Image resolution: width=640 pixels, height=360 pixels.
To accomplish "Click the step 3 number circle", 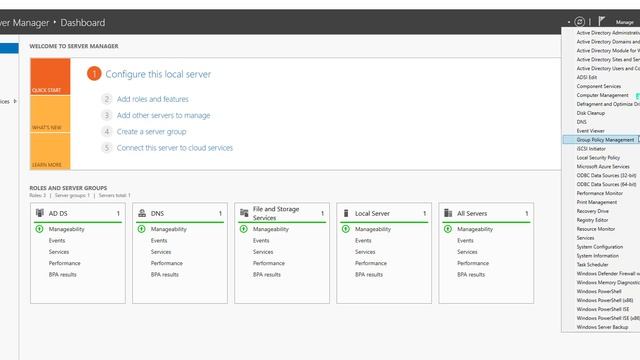I will point(107,116).
